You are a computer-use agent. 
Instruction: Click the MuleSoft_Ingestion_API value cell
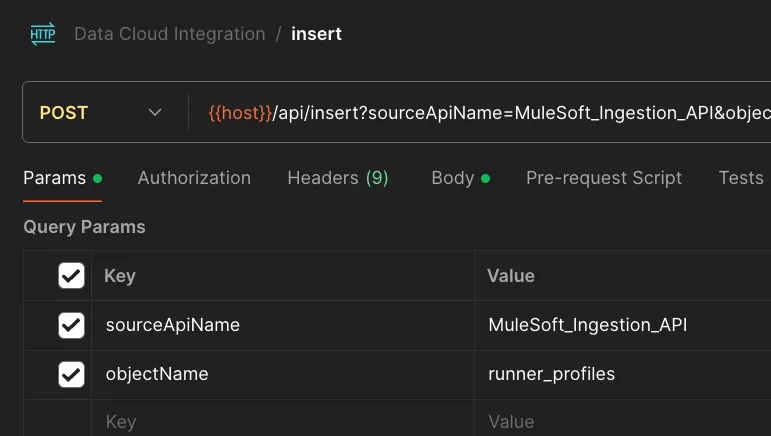click(623, 325)
